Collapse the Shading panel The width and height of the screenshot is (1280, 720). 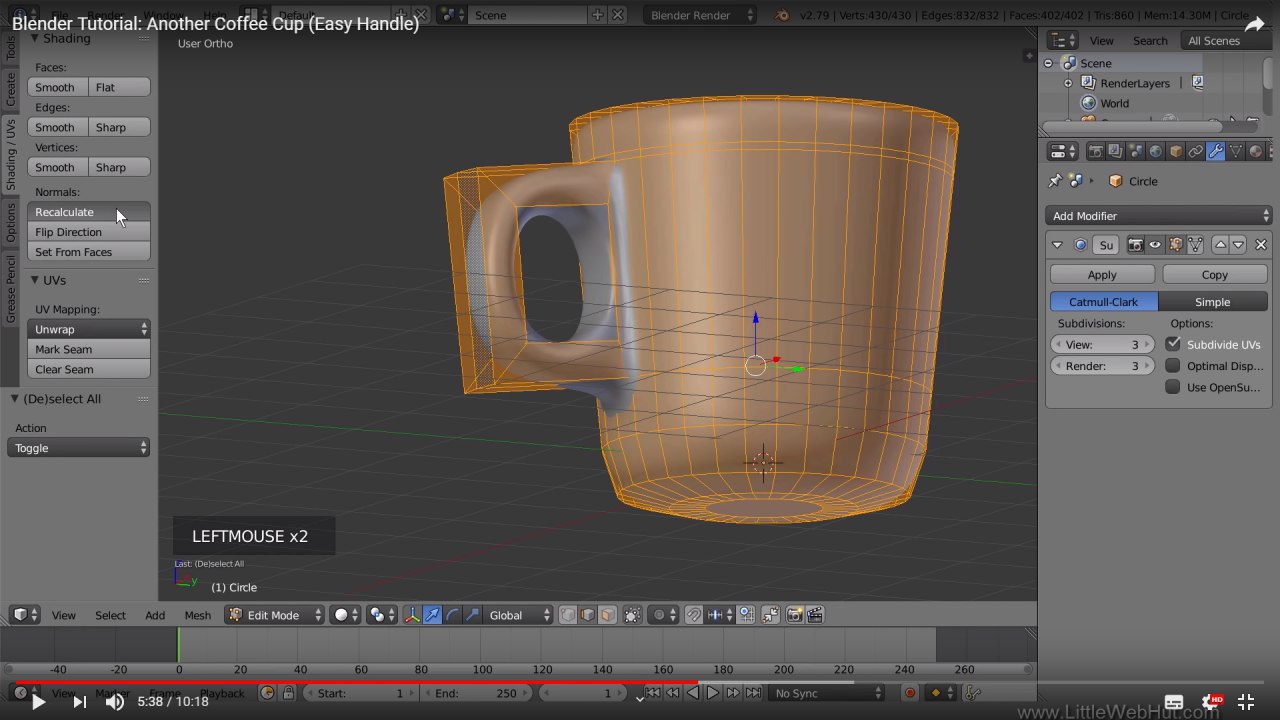[x=34, y=38]
